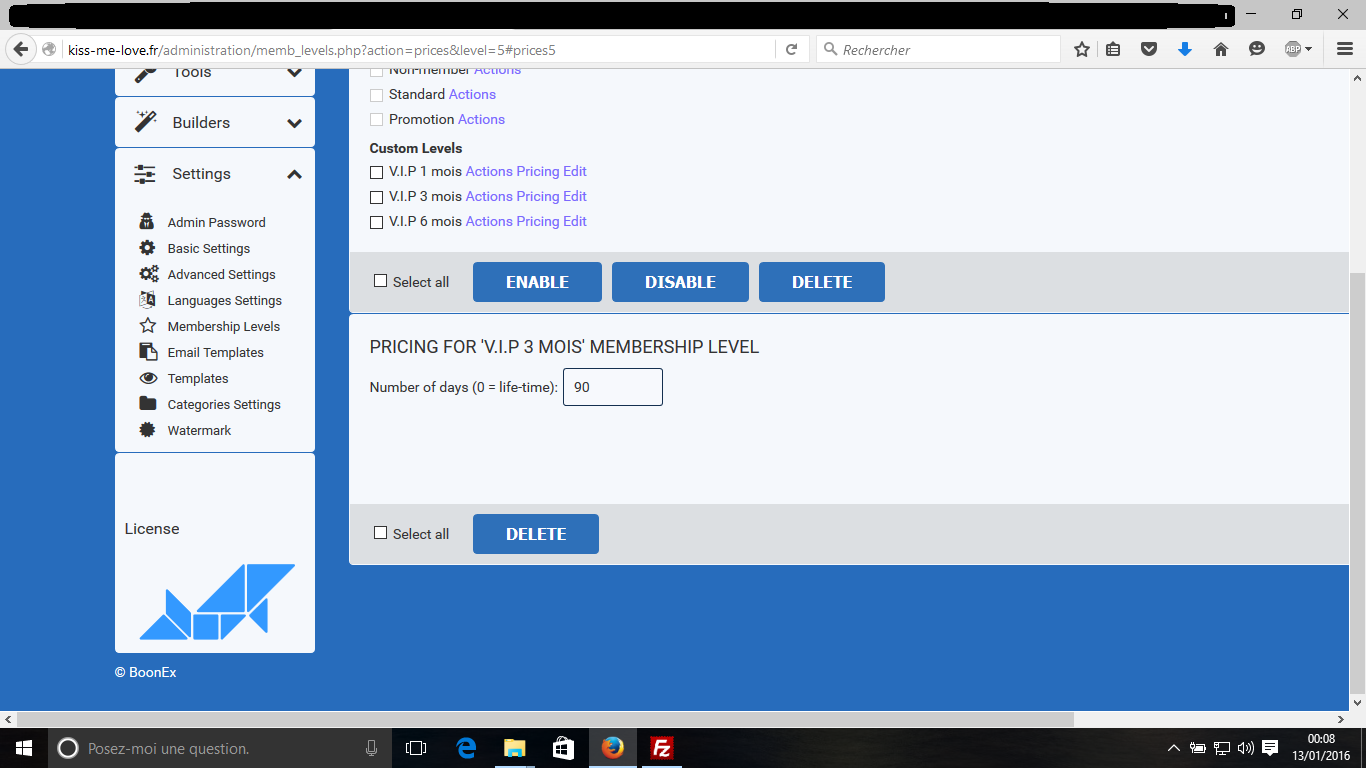Screen dimensions: 1366x768
Task: Check the Promotion level checkbox
Action: [x=377, y=120]
